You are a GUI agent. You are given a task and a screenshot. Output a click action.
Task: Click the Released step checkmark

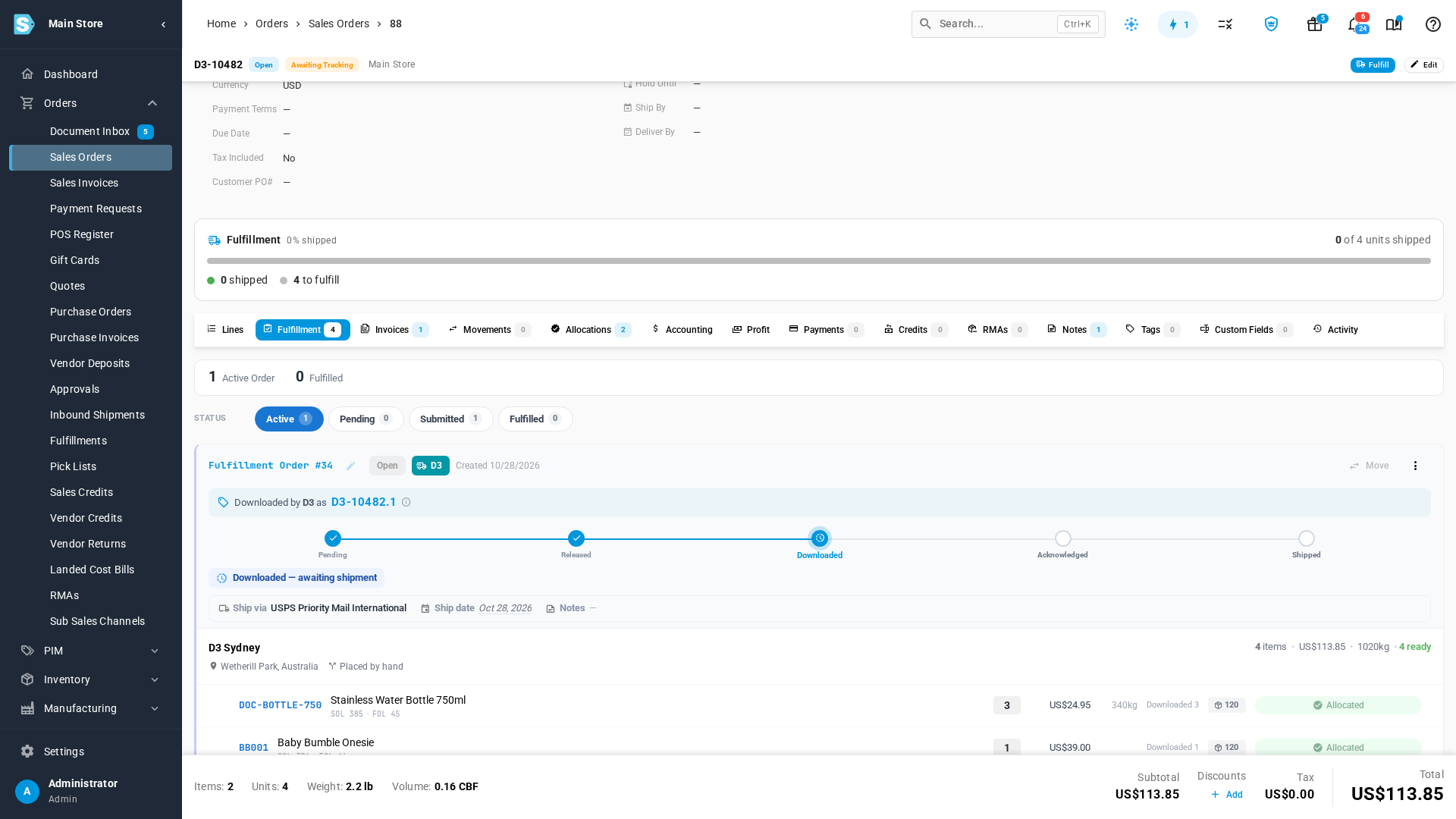[x=576, y=538]
